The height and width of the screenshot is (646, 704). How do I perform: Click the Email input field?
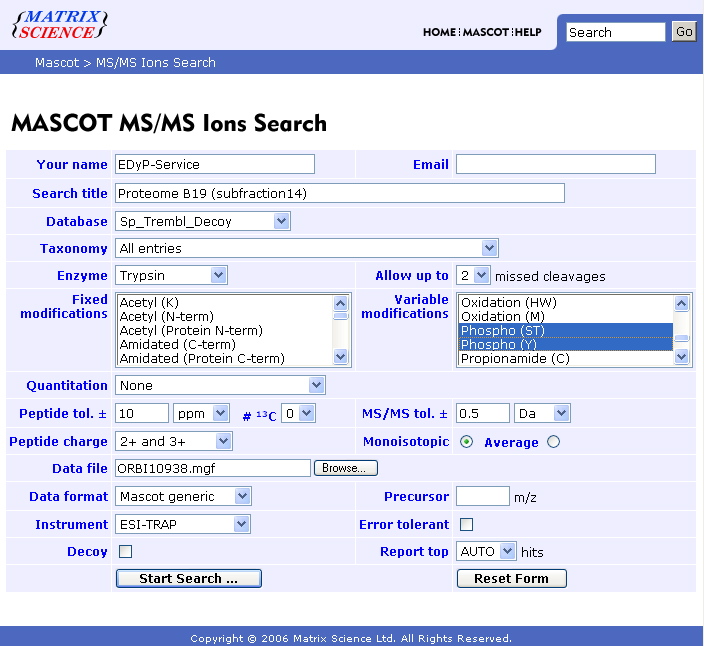pos(555,164)
